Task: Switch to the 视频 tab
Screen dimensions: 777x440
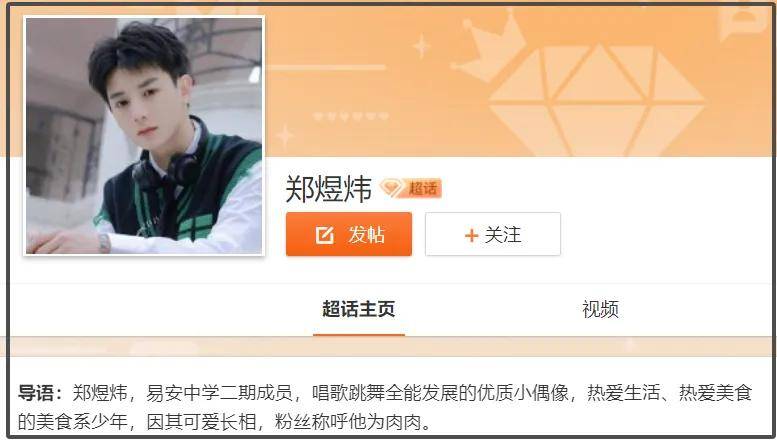Action: click(601, 309)
